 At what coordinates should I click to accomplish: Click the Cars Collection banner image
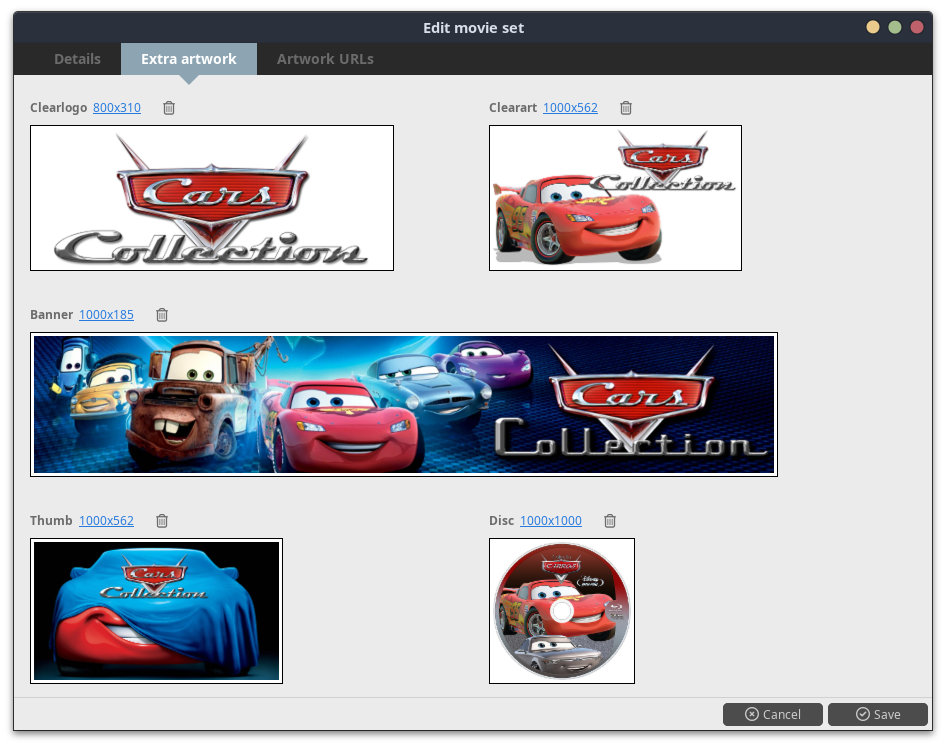(x=404, y=404)
